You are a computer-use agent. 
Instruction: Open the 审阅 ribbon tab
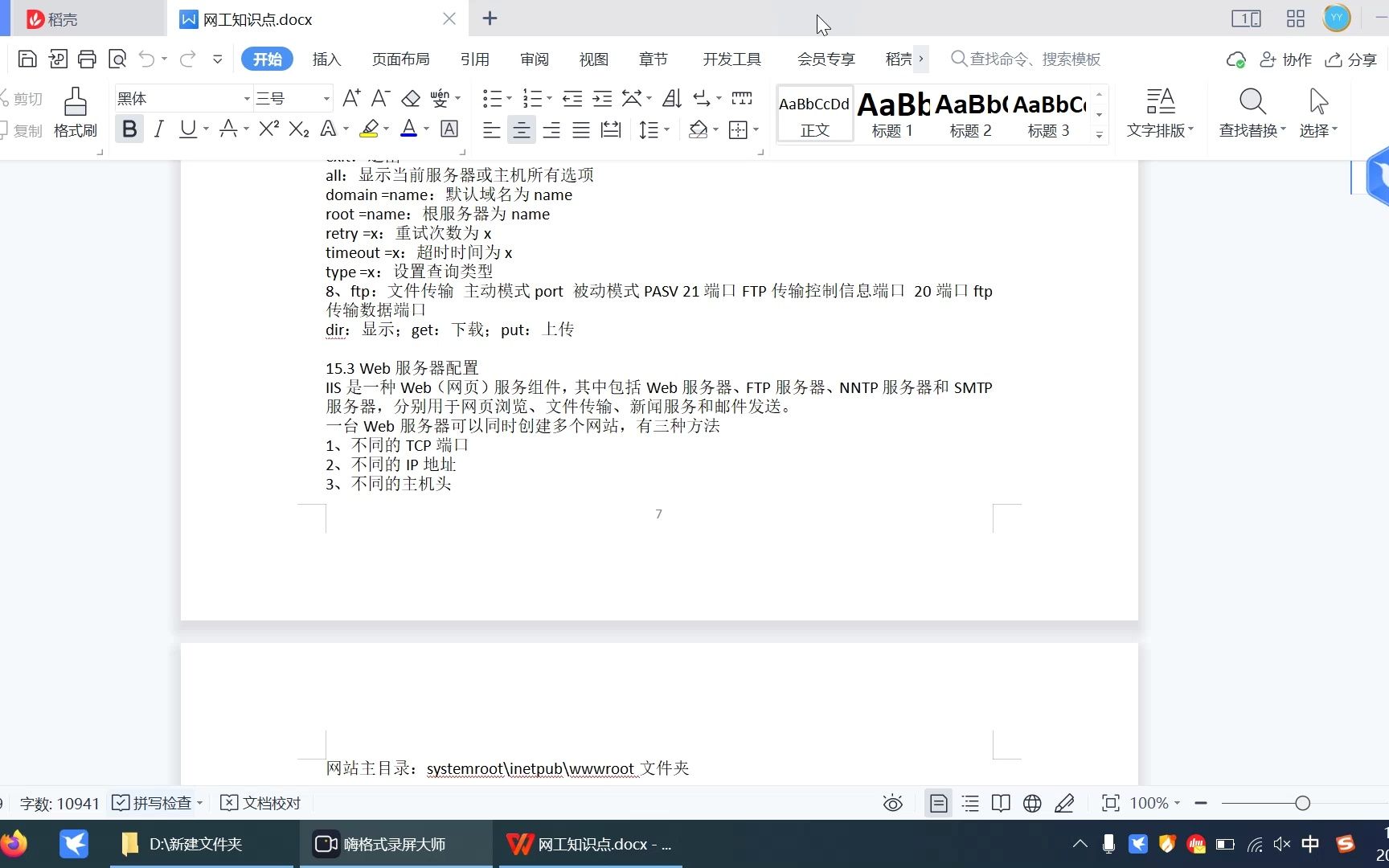tap(534, 59)
